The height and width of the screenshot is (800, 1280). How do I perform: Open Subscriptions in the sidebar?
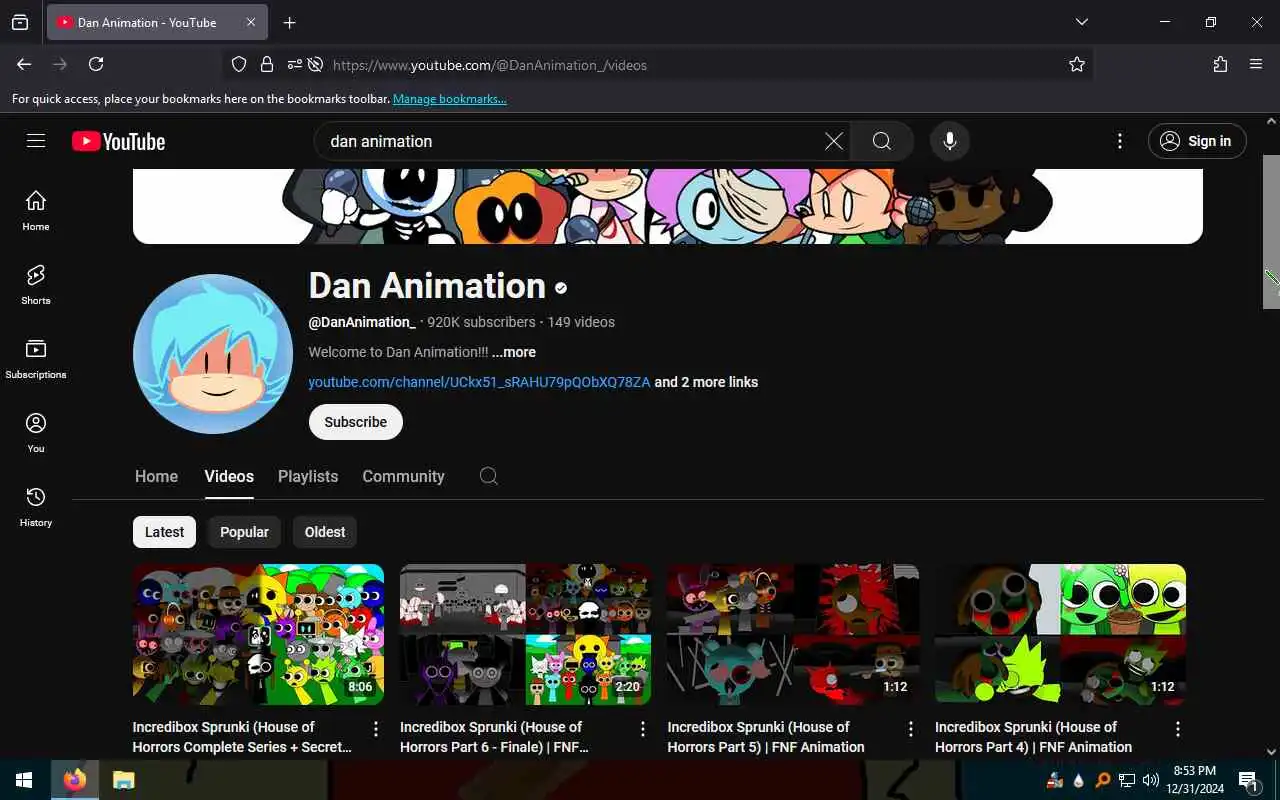[36, 359]
